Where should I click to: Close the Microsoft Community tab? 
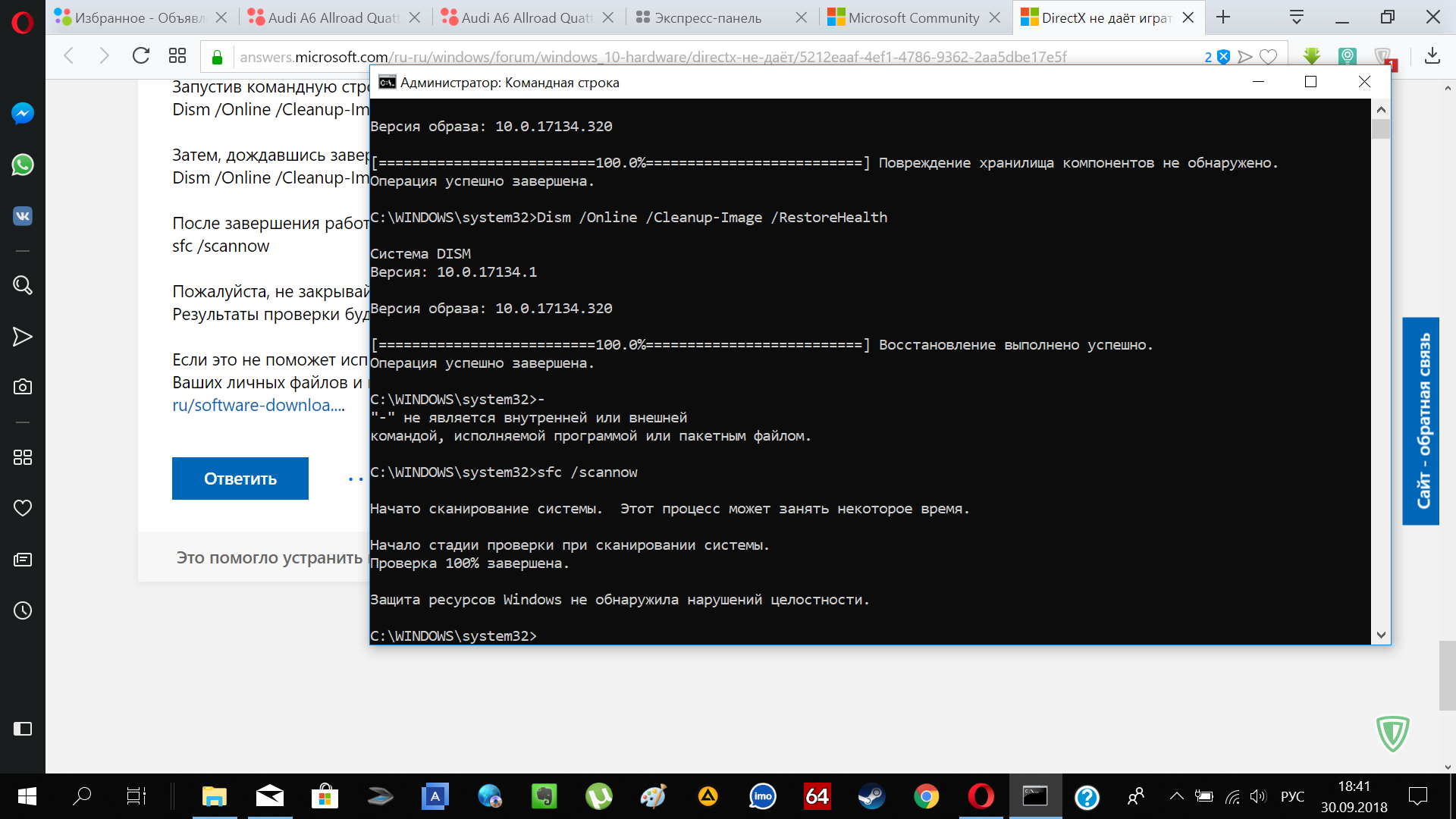(x=995, y=17)
